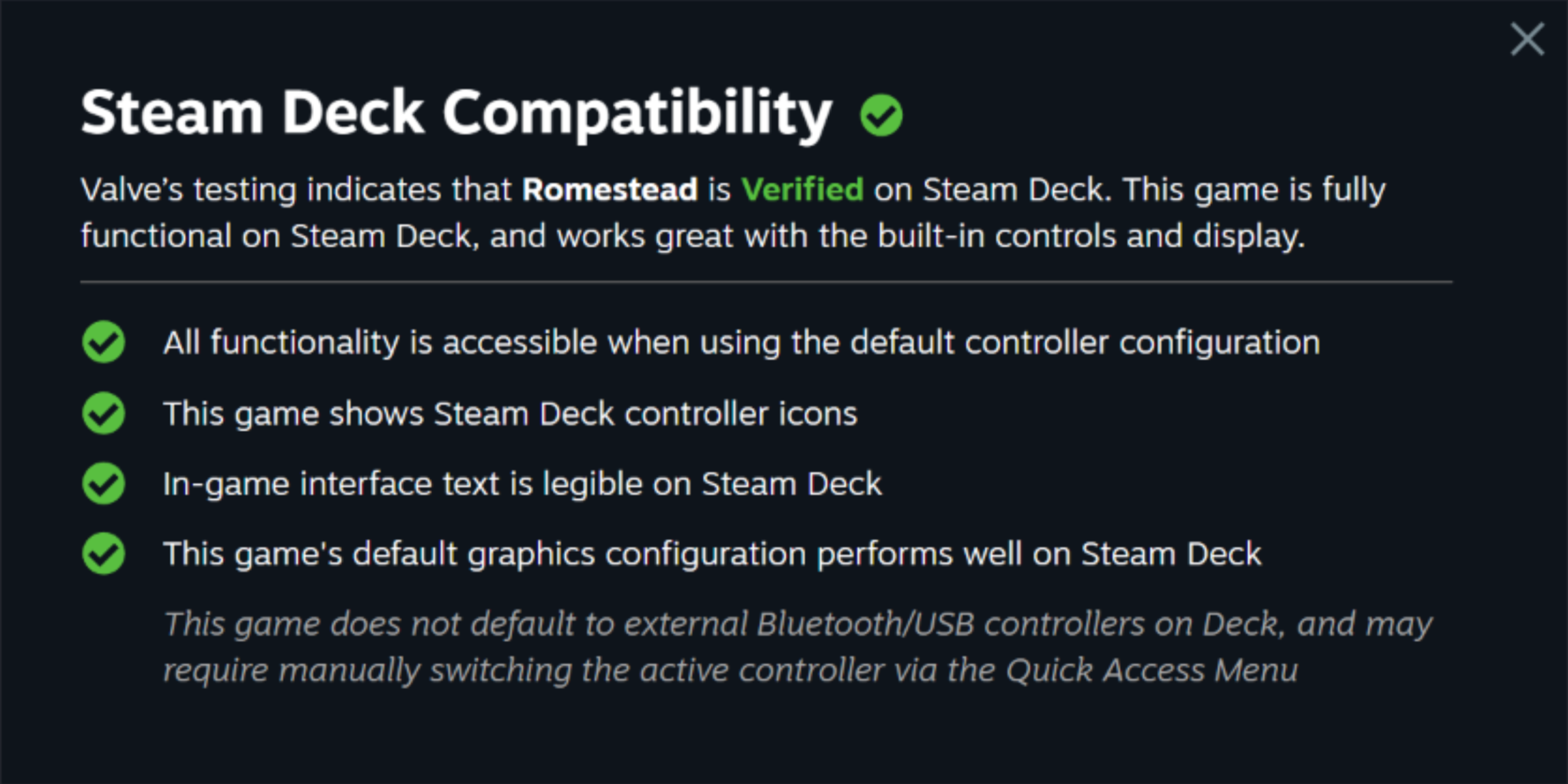Click the checkmark for legible interface text
Screen dimensions: 1568x784
click(104, 483)
